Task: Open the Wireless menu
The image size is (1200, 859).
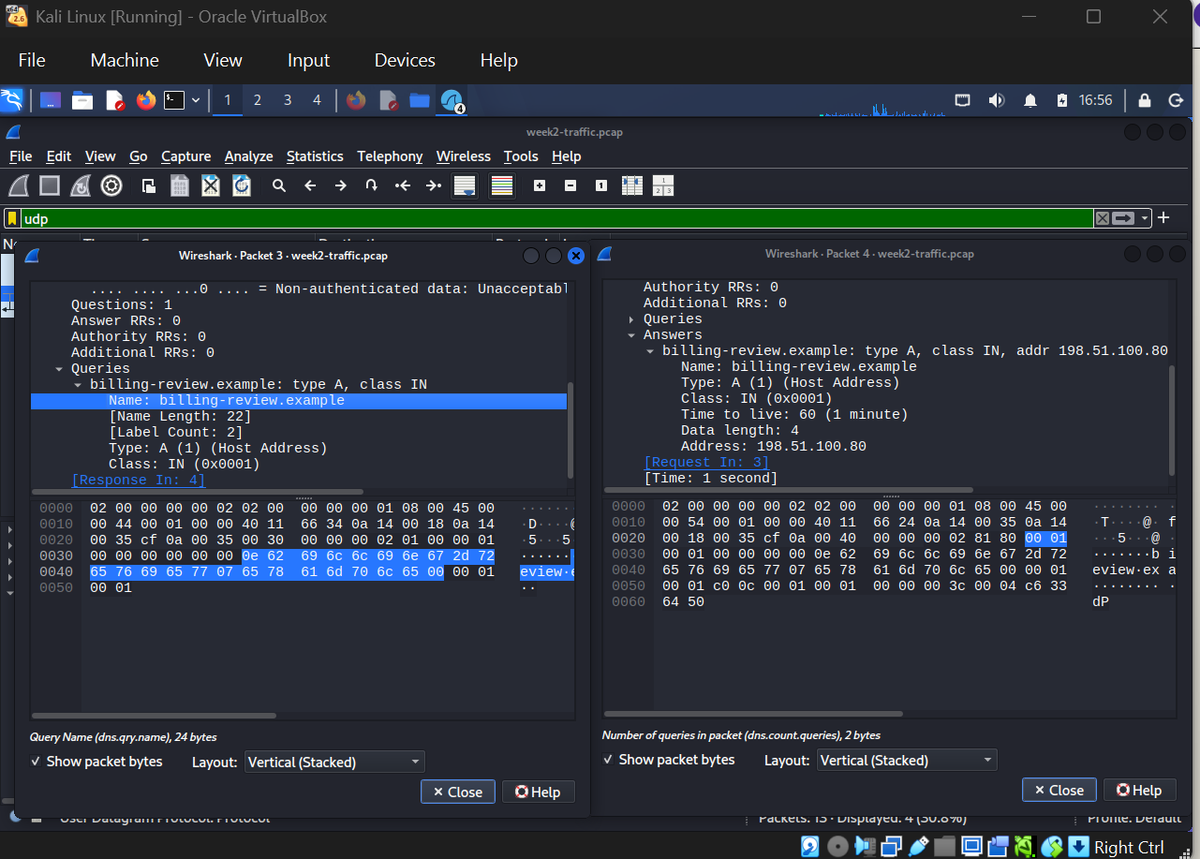Action: tap(463, 156)
